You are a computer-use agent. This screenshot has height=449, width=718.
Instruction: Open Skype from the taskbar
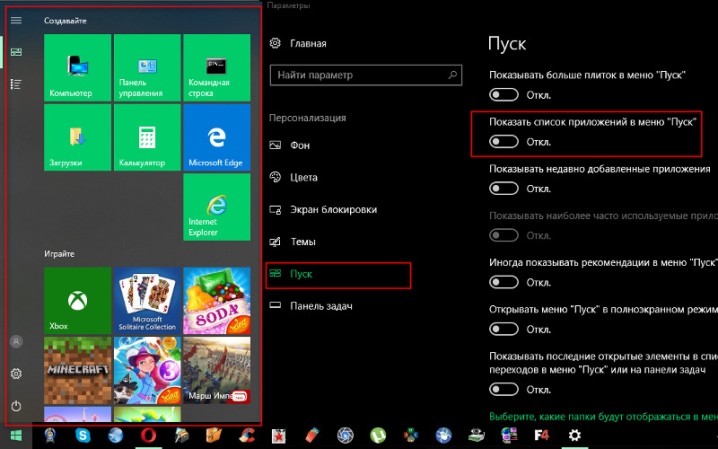(x=83, y=435)
